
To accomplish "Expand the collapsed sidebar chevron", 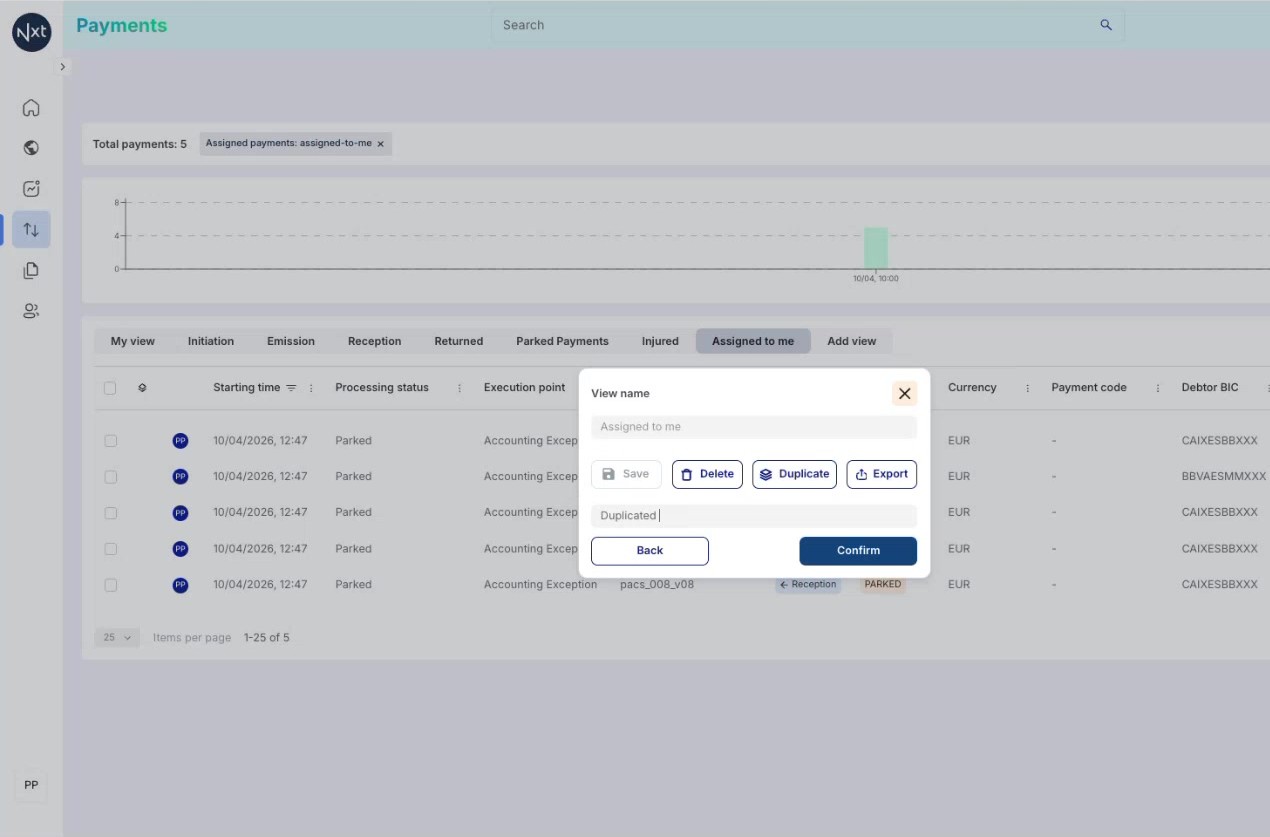I will coord(63,67).
